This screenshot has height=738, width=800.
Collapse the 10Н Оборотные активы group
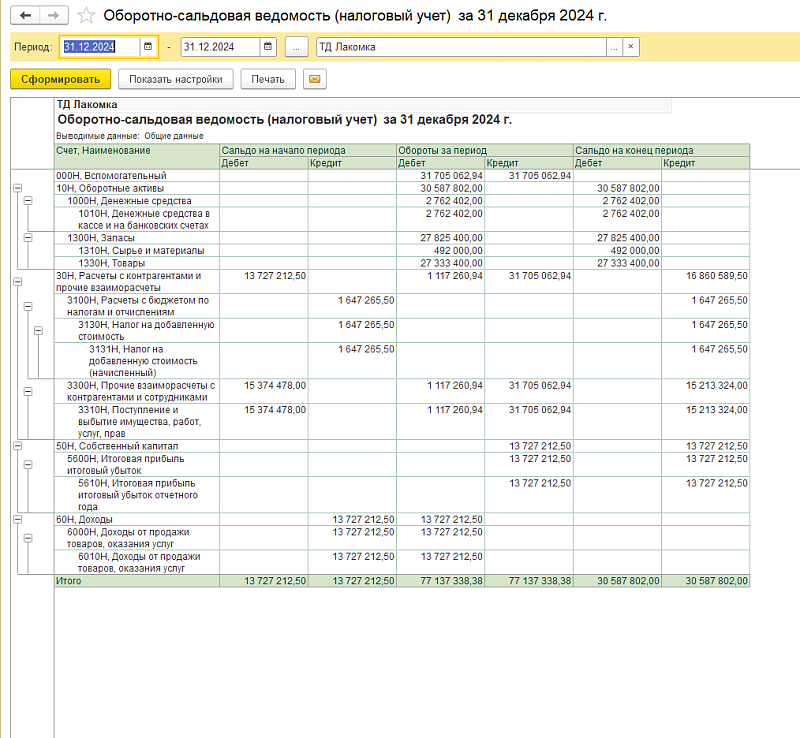pos(17,188)
